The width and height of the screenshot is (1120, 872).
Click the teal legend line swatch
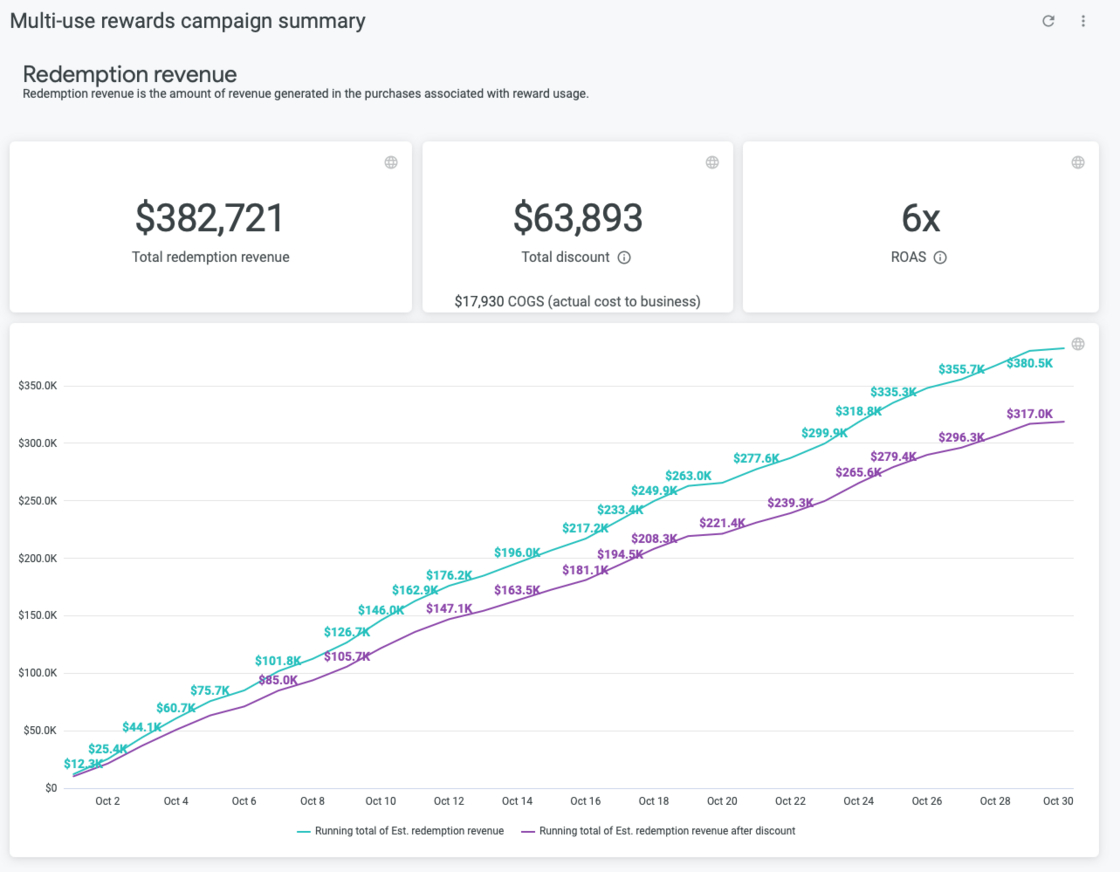click(304, 831)
